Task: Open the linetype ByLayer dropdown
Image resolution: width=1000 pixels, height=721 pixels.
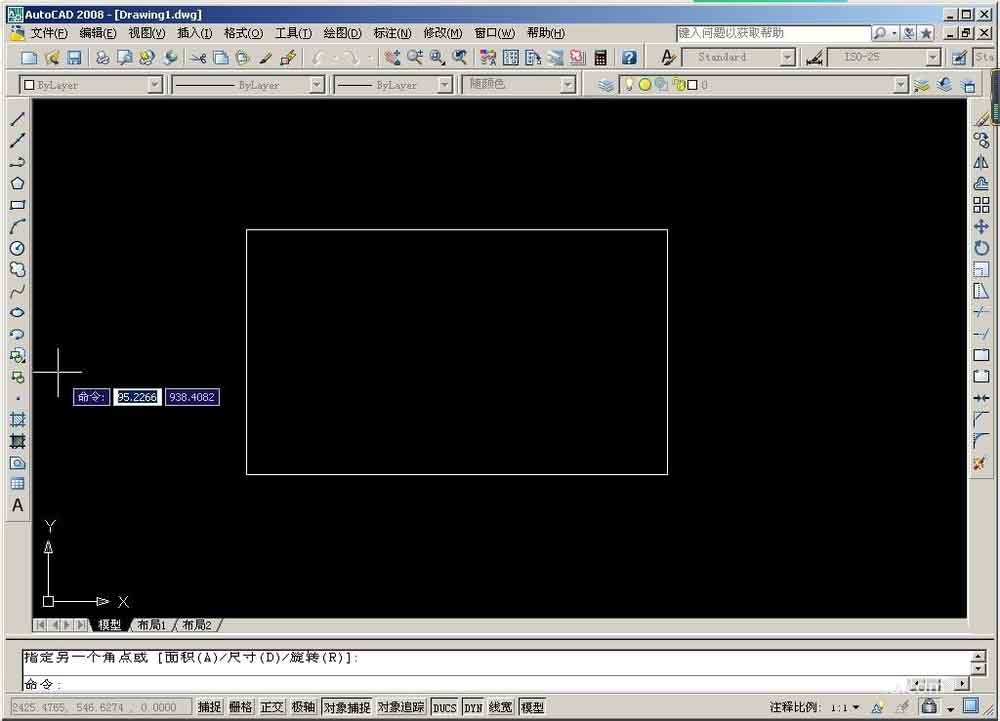Action: tap(317, 85)
